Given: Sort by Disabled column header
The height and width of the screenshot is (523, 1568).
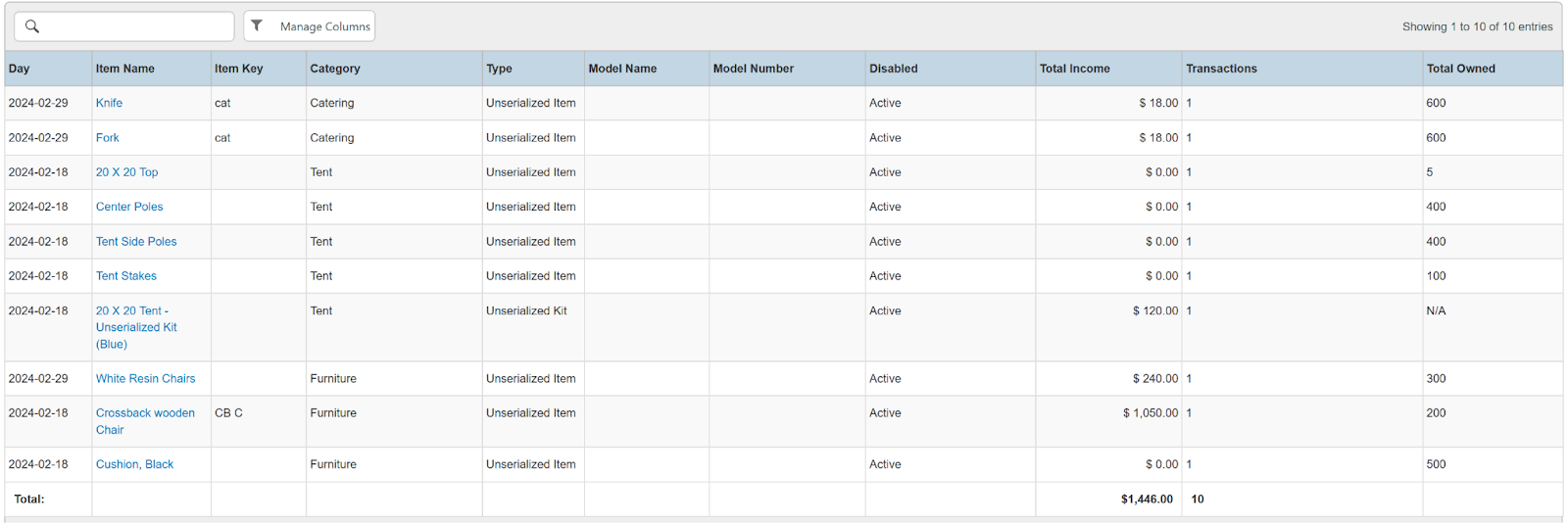Looking at the screenshot, I should tap(893, 69).
